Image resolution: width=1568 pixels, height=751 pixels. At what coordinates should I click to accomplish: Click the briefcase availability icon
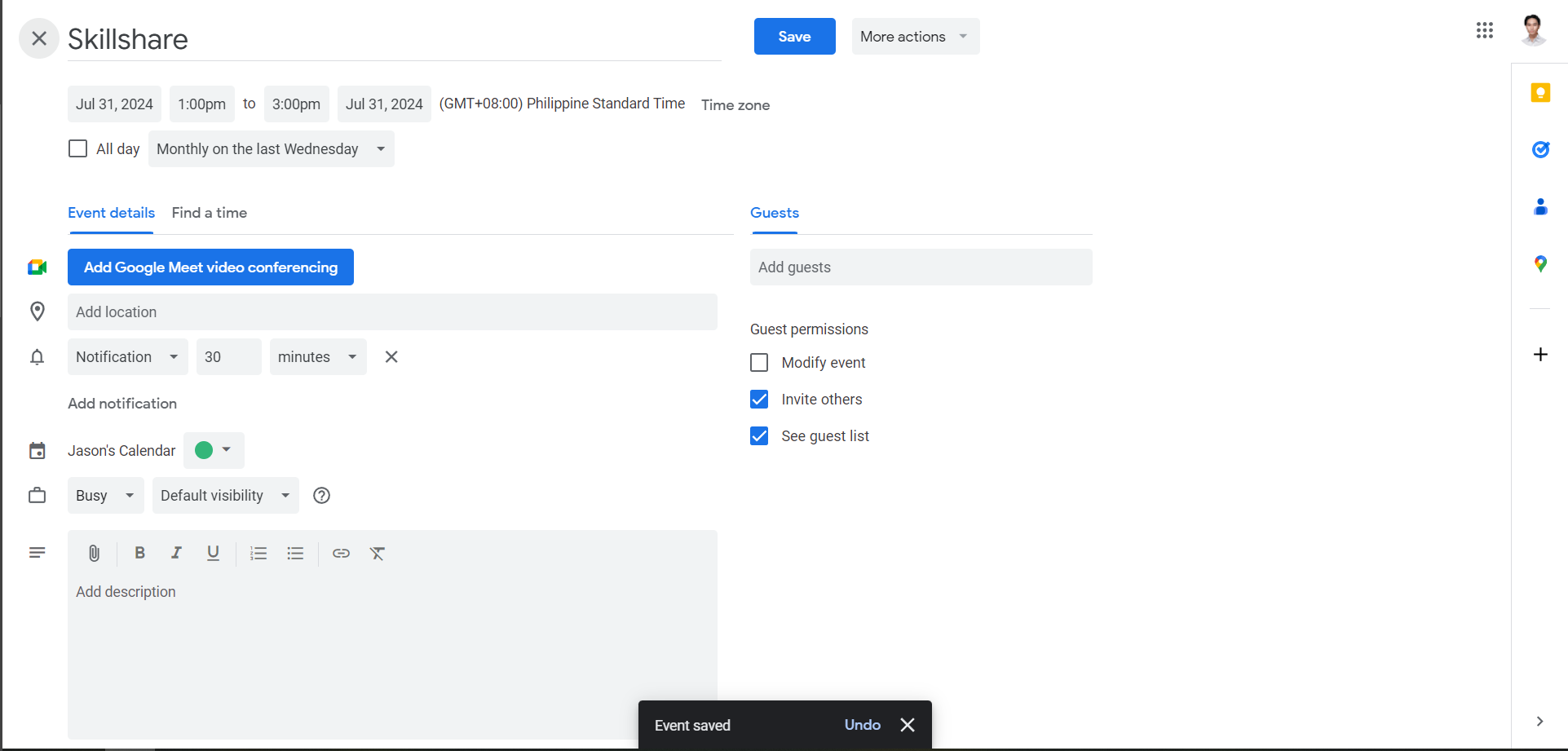coord(37,495)
